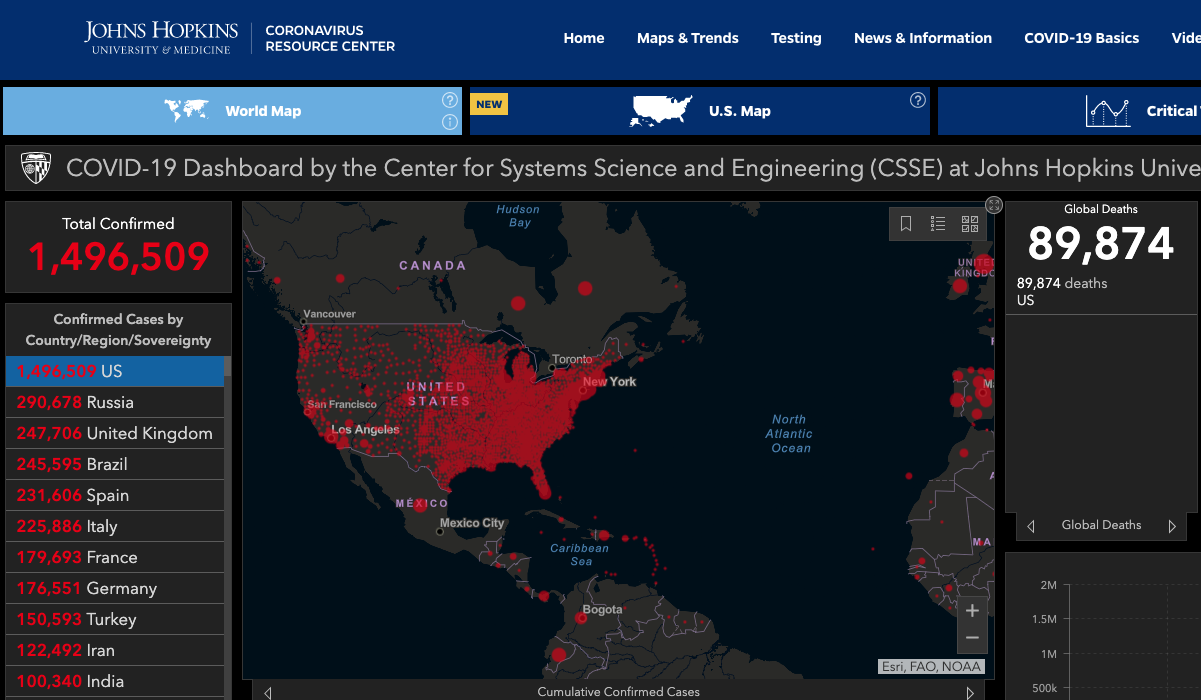Click World Map help question mark icon
The image size is (1201, 700).
pyautogui.click(x=450, y=100)
